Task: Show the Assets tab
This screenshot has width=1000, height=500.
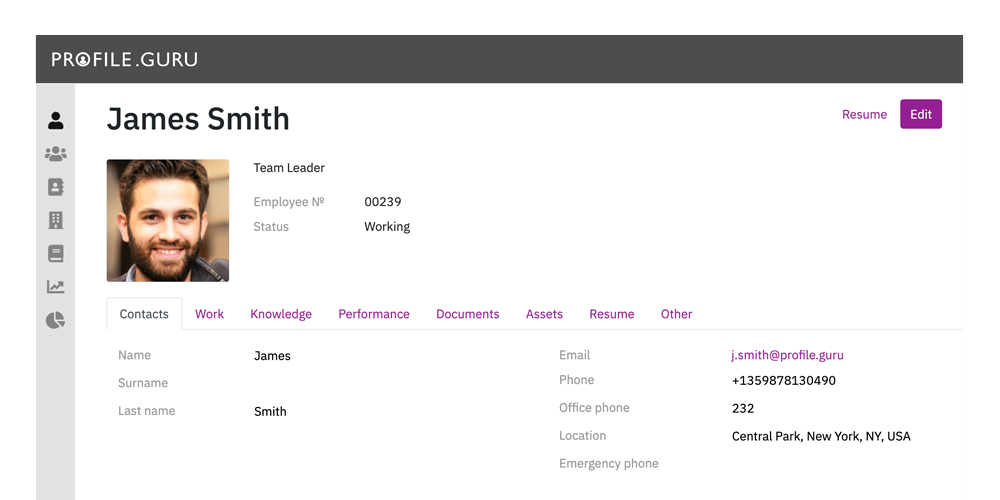Action: [544, 314]
